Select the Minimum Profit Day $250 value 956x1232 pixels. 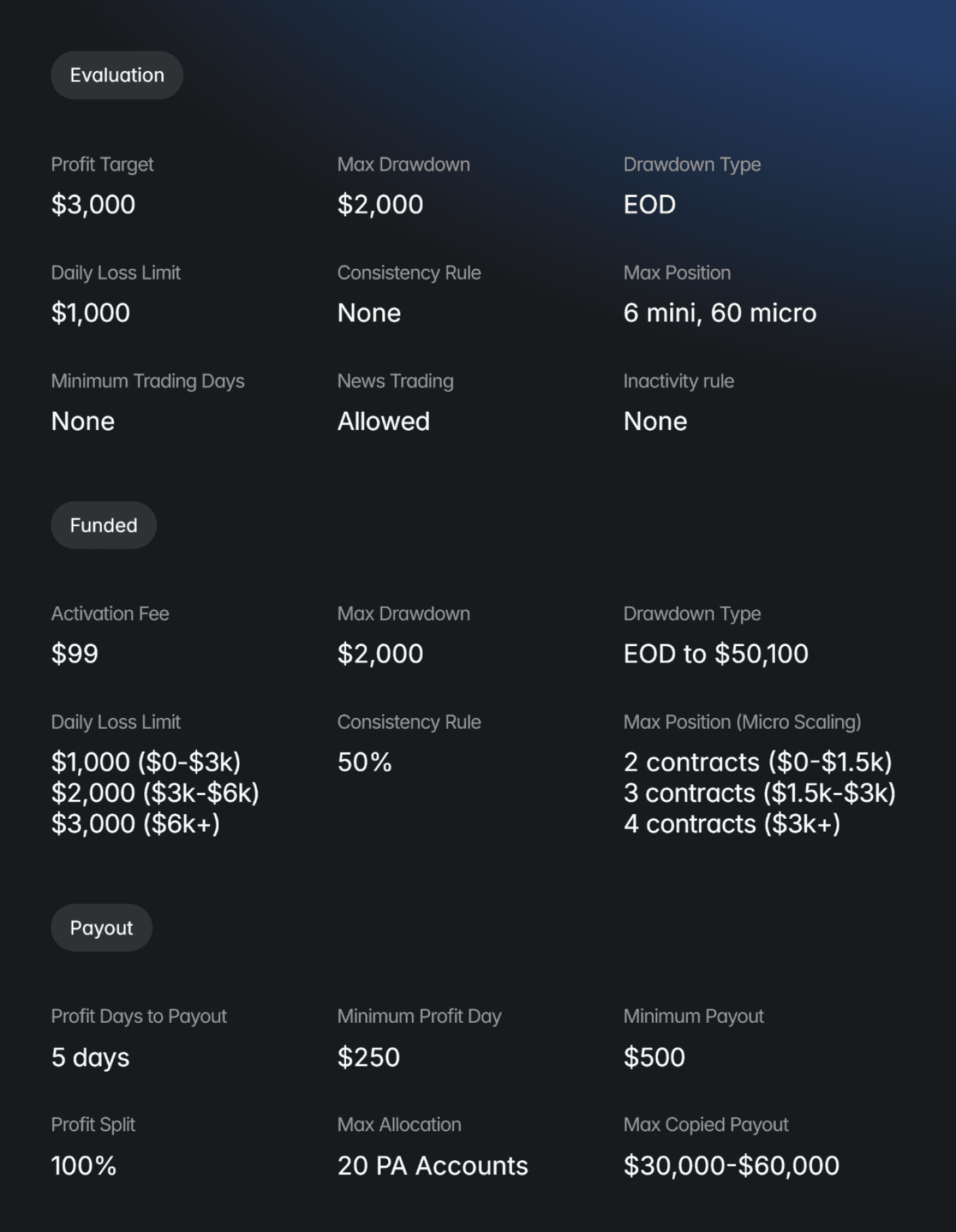(368, 1057)
